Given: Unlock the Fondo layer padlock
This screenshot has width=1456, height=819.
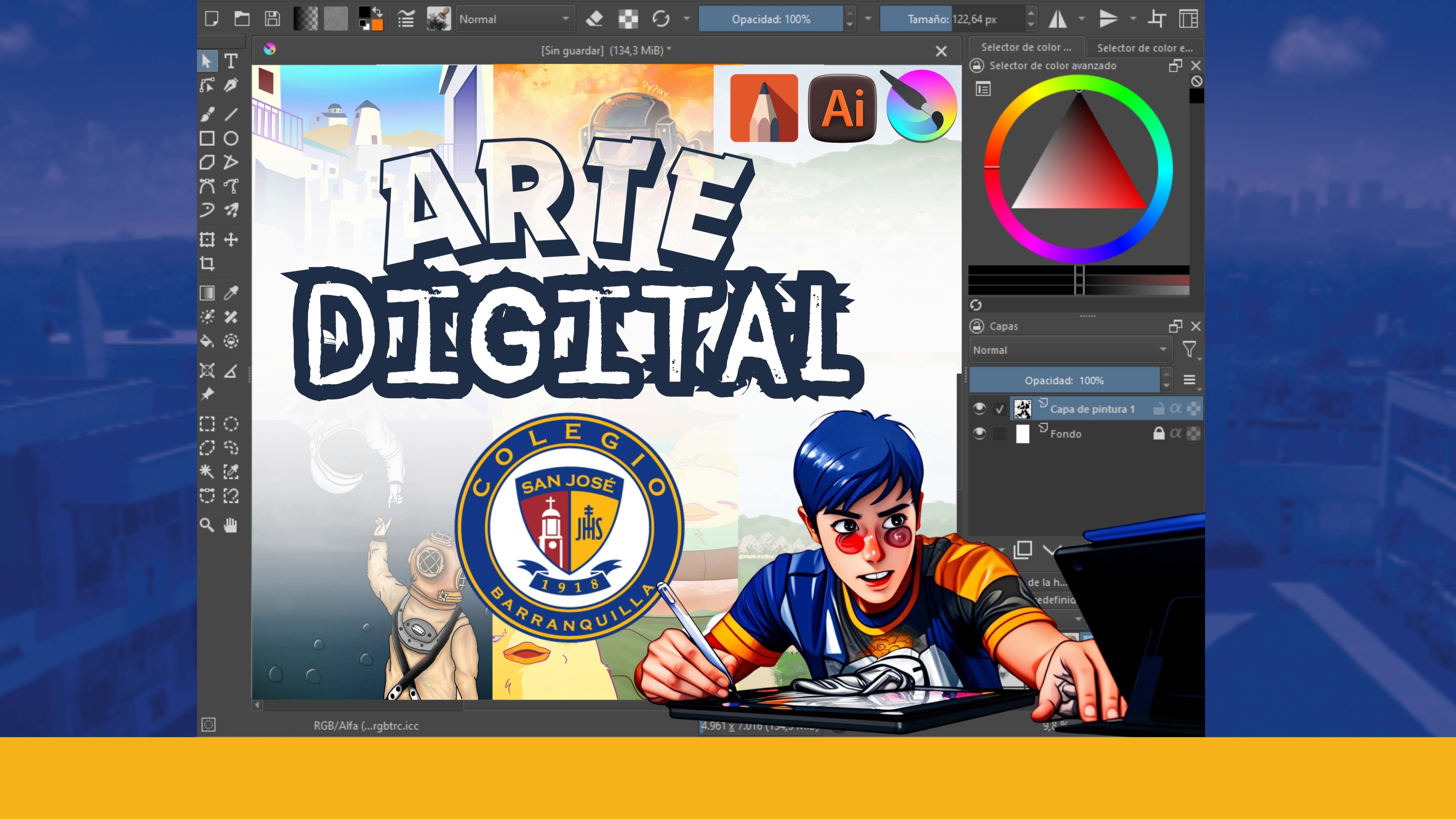Looking at the screenshot, I should point(1159,434).
